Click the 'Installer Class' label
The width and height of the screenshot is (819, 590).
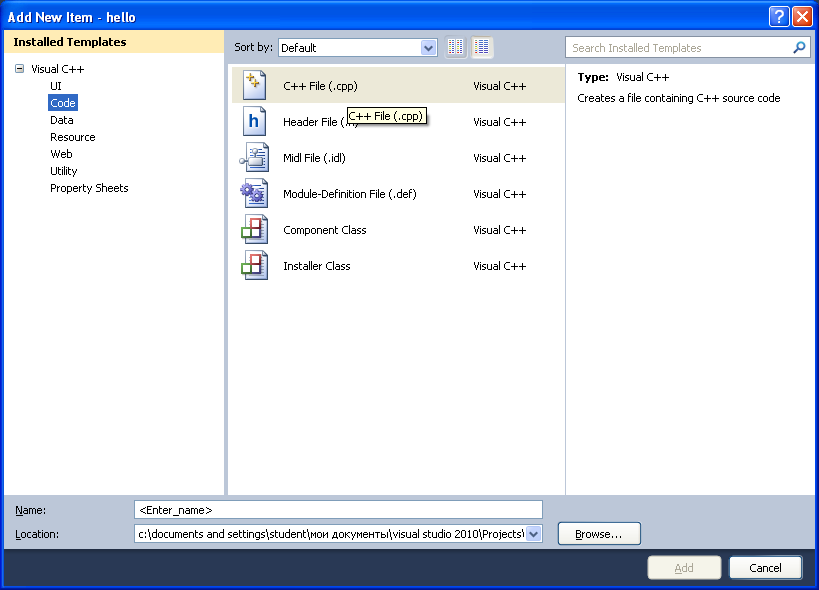317,266
